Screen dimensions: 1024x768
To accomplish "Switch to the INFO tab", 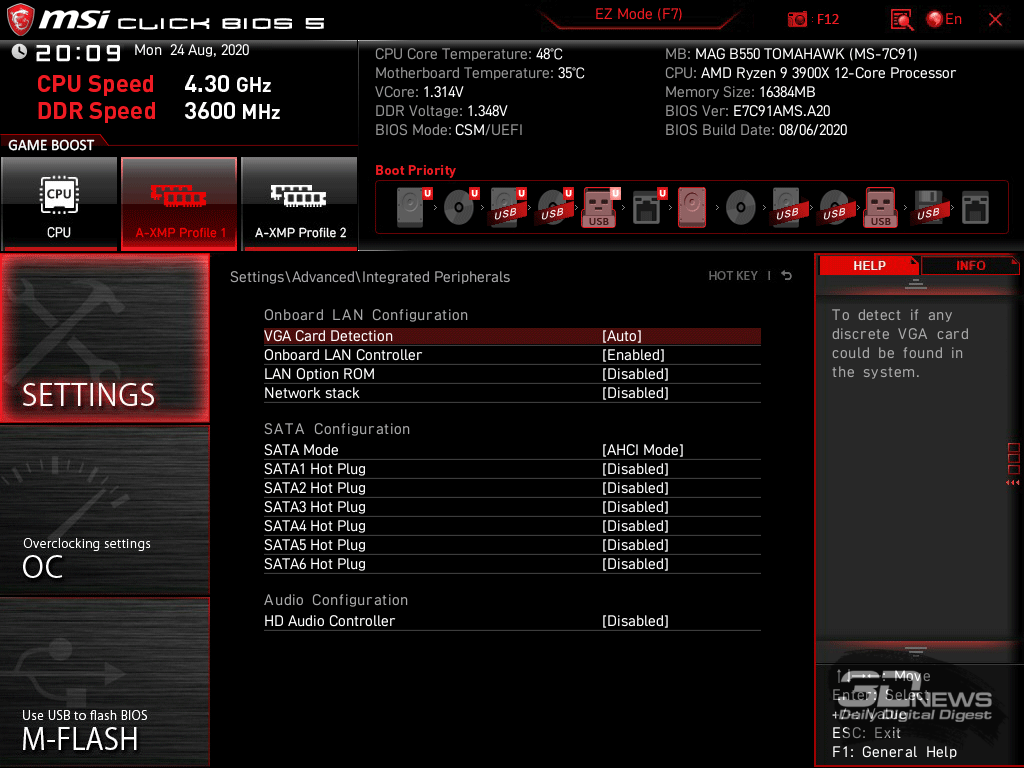I will pos(970,265).
